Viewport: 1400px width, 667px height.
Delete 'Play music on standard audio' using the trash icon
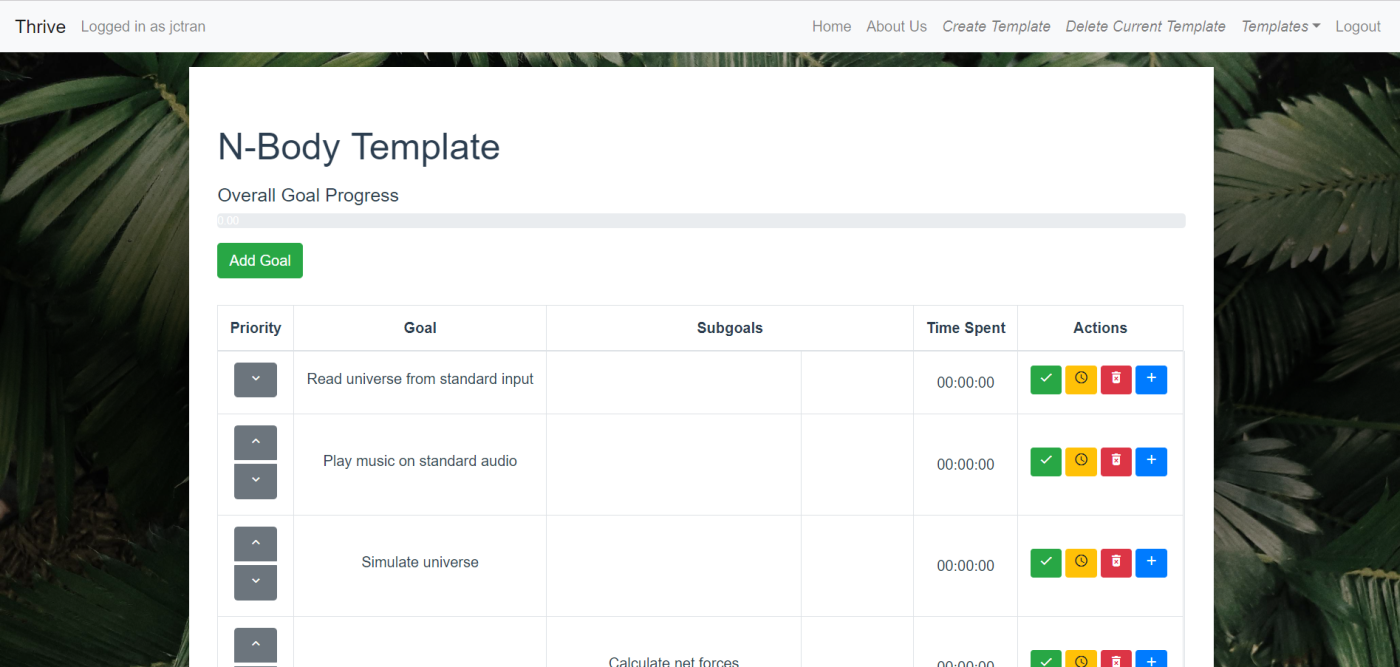pos(1116,462)
